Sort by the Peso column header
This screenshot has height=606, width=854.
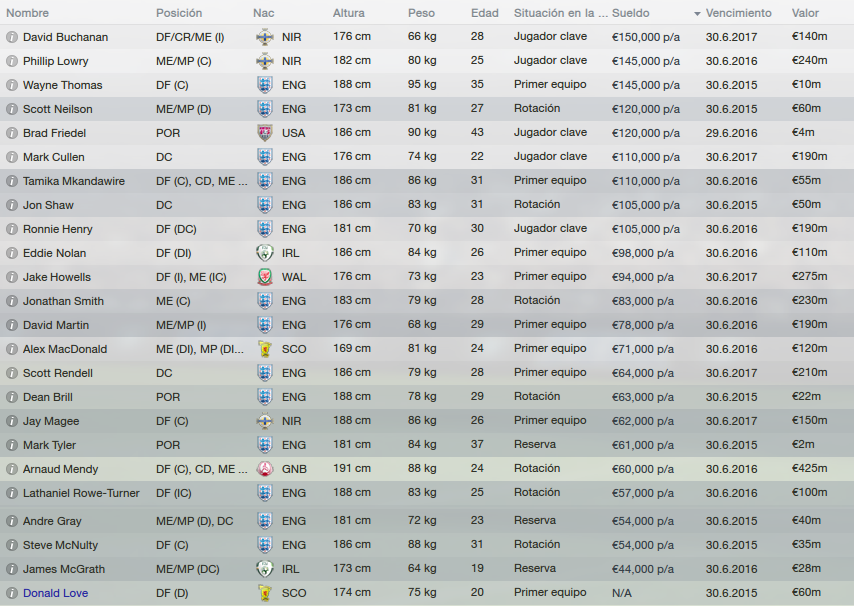pyautogui.click(x=422, y=13)
